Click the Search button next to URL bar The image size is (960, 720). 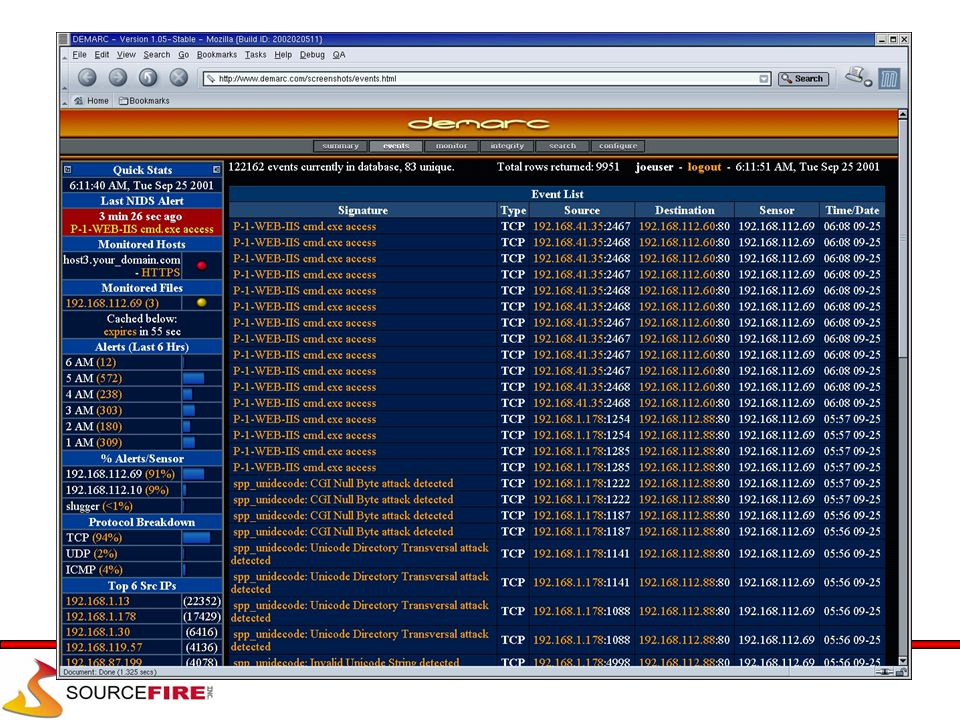[803, 78]
